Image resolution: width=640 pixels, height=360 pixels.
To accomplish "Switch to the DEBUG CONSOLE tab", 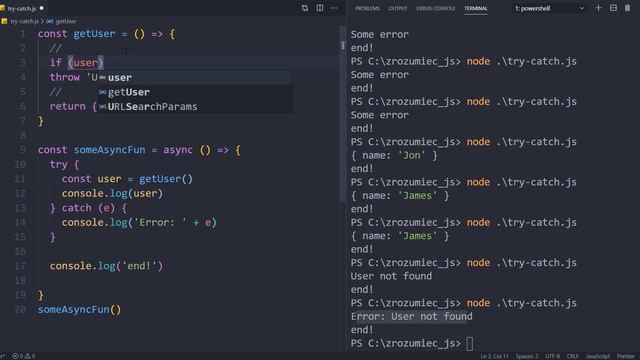I will pos(436,8).
